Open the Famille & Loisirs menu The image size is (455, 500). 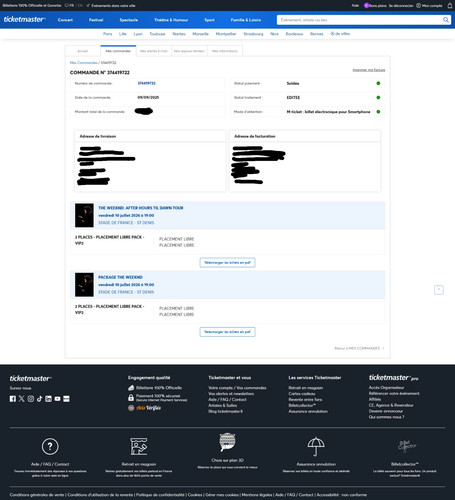246,20
